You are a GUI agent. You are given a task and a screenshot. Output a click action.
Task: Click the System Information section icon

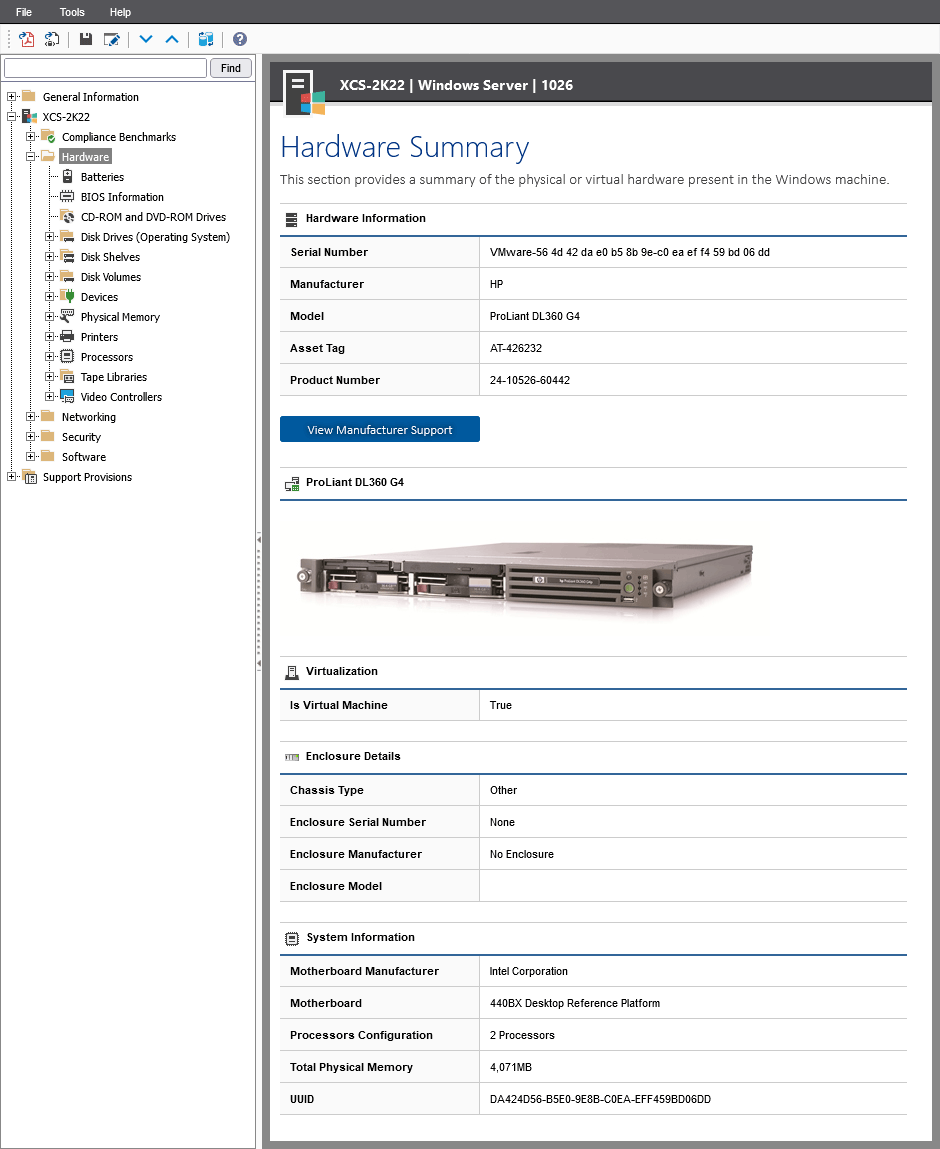pyautogui.click(x=292, y=938)
